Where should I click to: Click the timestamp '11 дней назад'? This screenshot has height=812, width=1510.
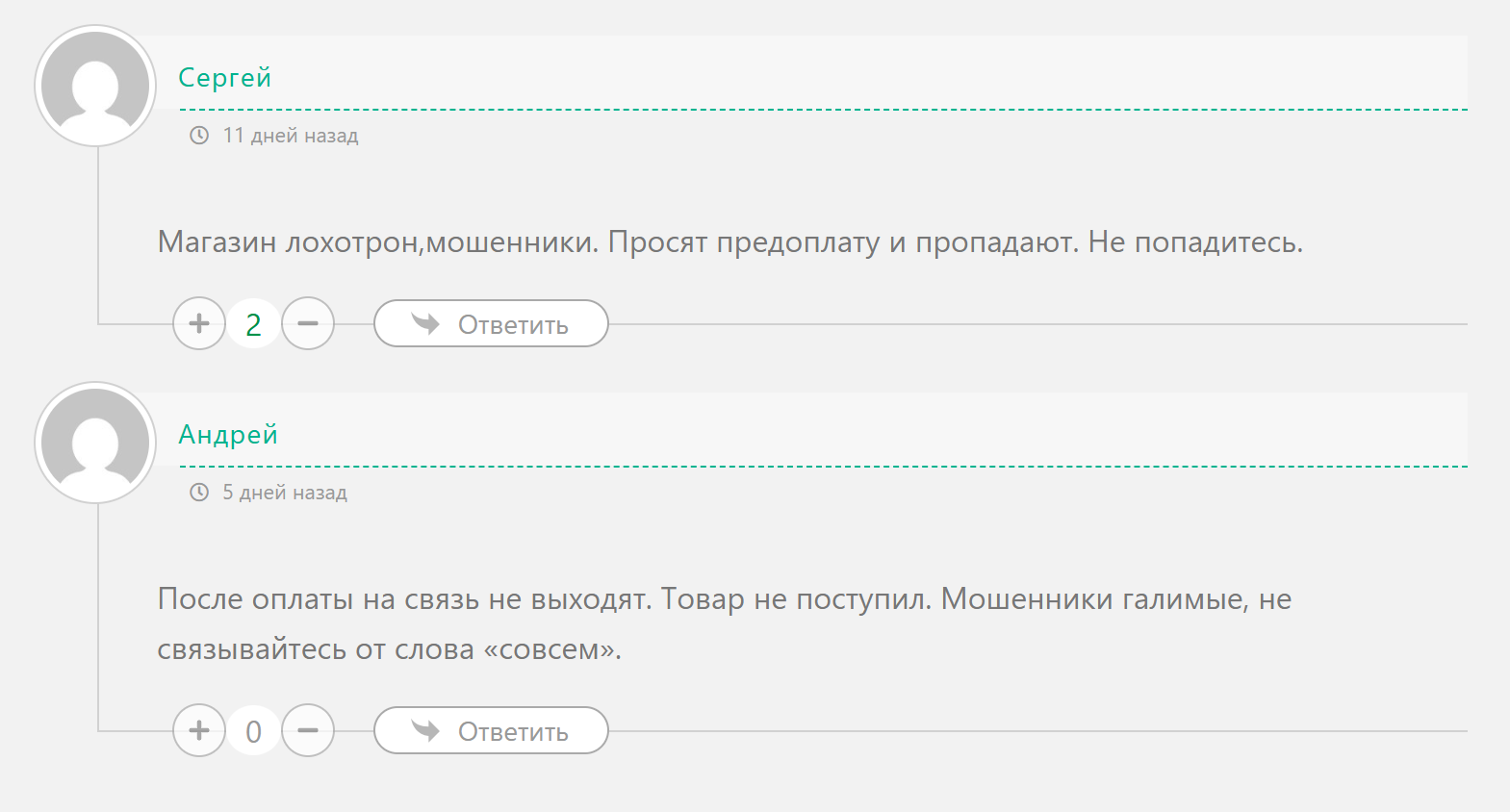click(291, 136)
